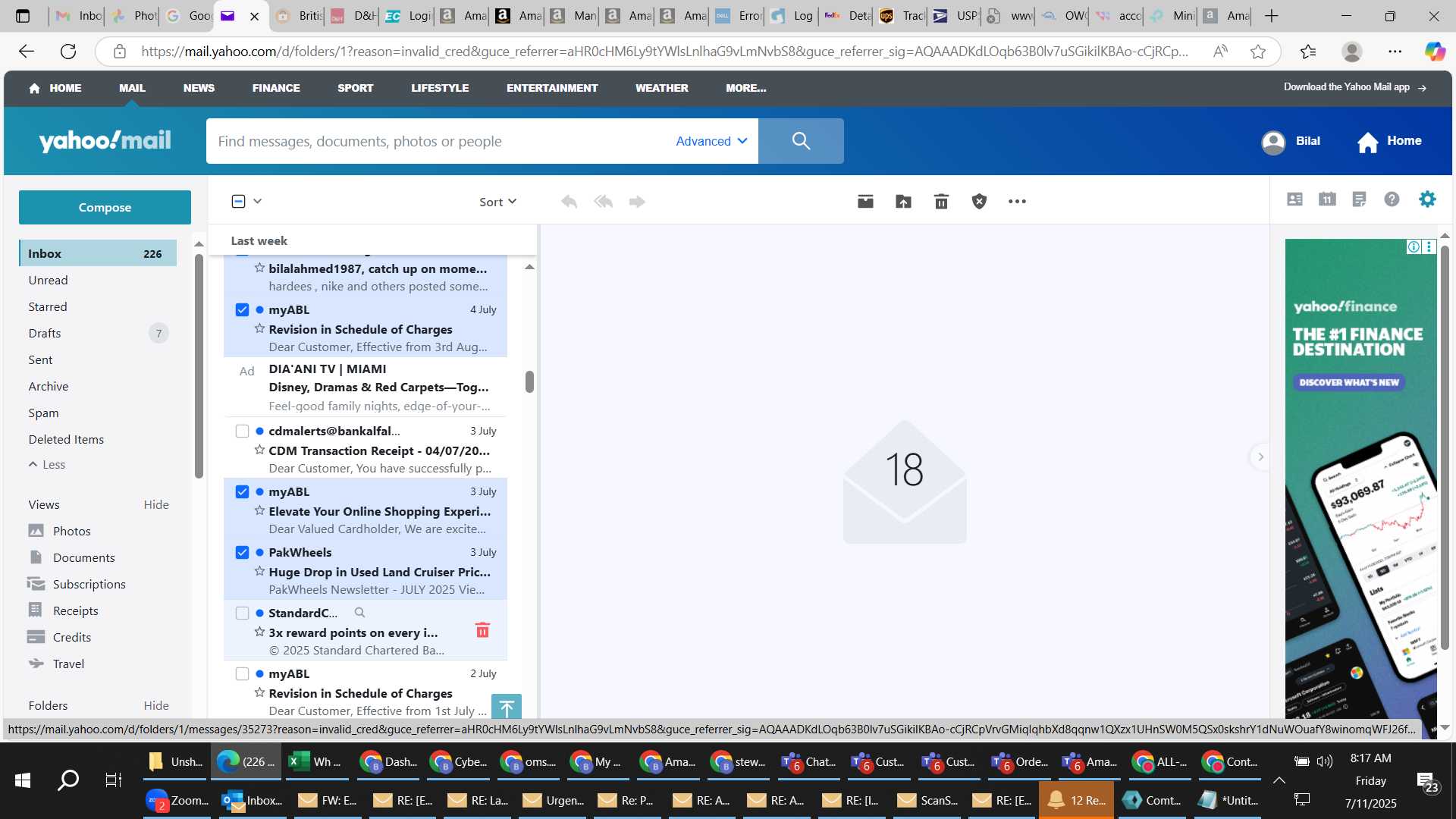Click the red trash icon on StandardC email

point(482,630)
